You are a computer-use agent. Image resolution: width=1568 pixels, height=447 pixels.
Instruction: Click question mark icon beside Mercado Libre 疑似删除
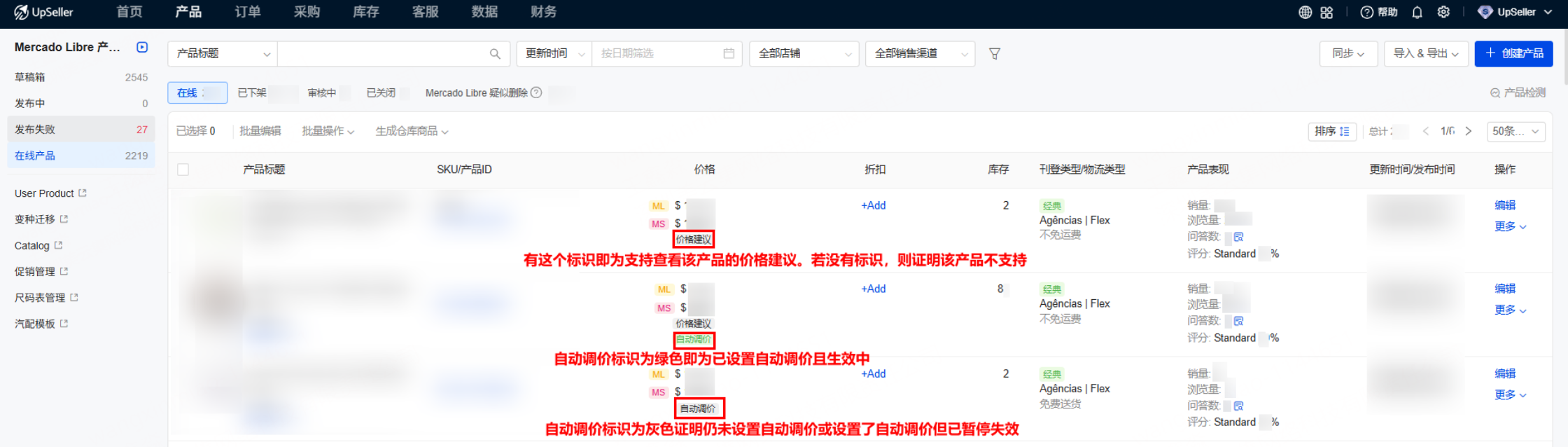(536, 92)
